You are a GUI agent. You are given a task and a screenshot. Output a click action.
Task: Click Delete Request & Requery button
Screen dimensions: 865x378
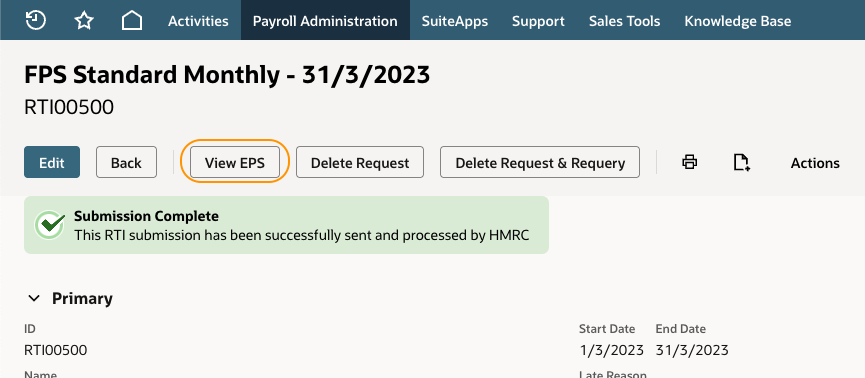pos(540,162)
